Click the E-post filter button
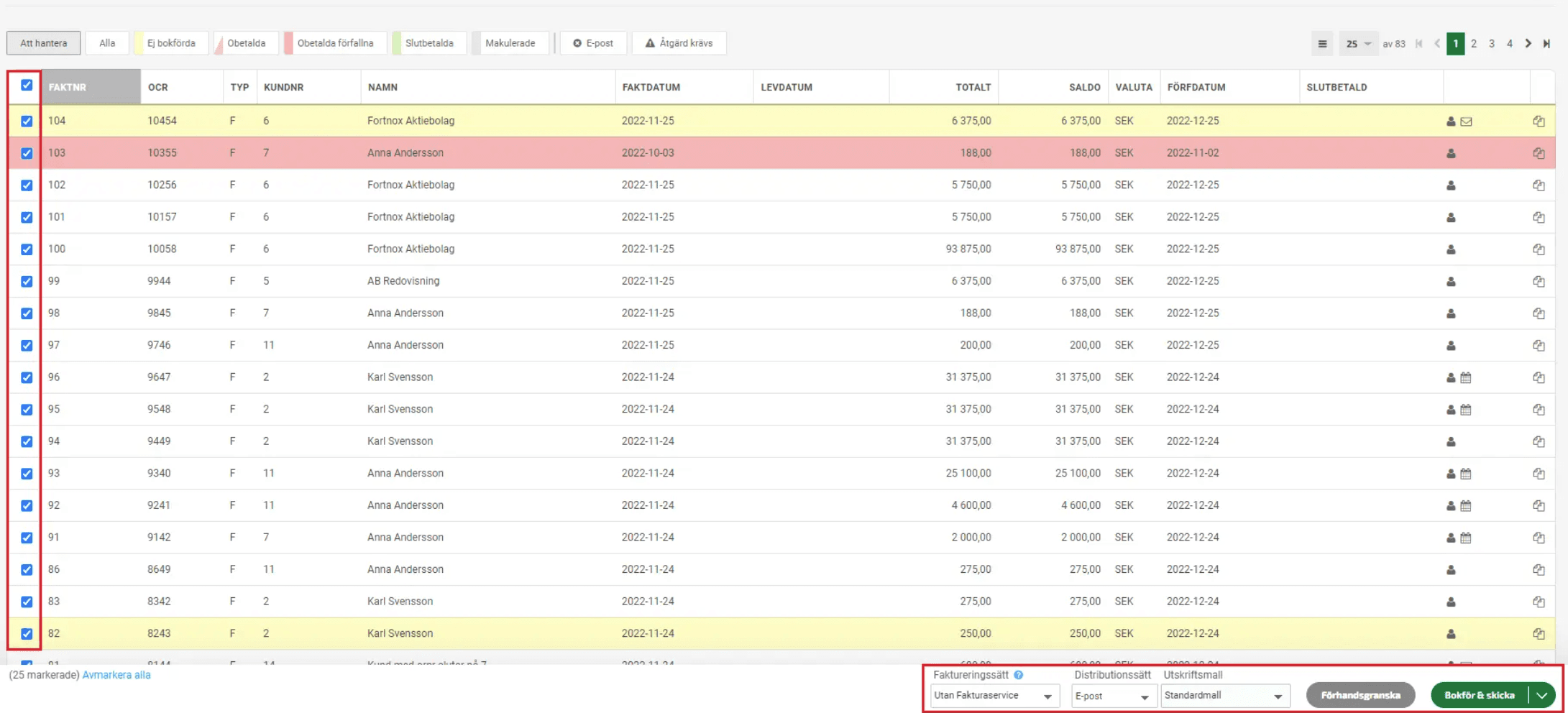 pos(593,43)
